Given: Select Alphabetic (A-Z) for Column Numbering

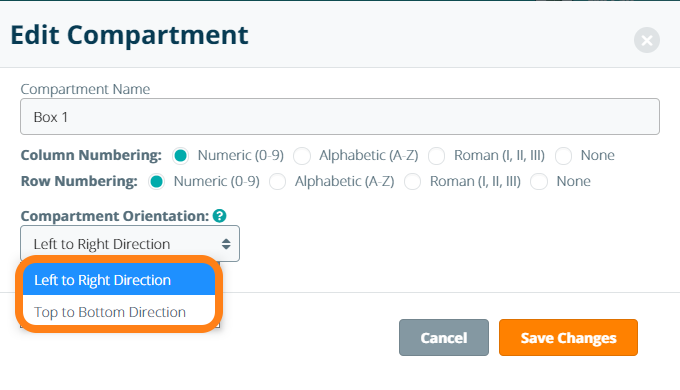Looking at the screenshot, I should click(x=302, y=155).
